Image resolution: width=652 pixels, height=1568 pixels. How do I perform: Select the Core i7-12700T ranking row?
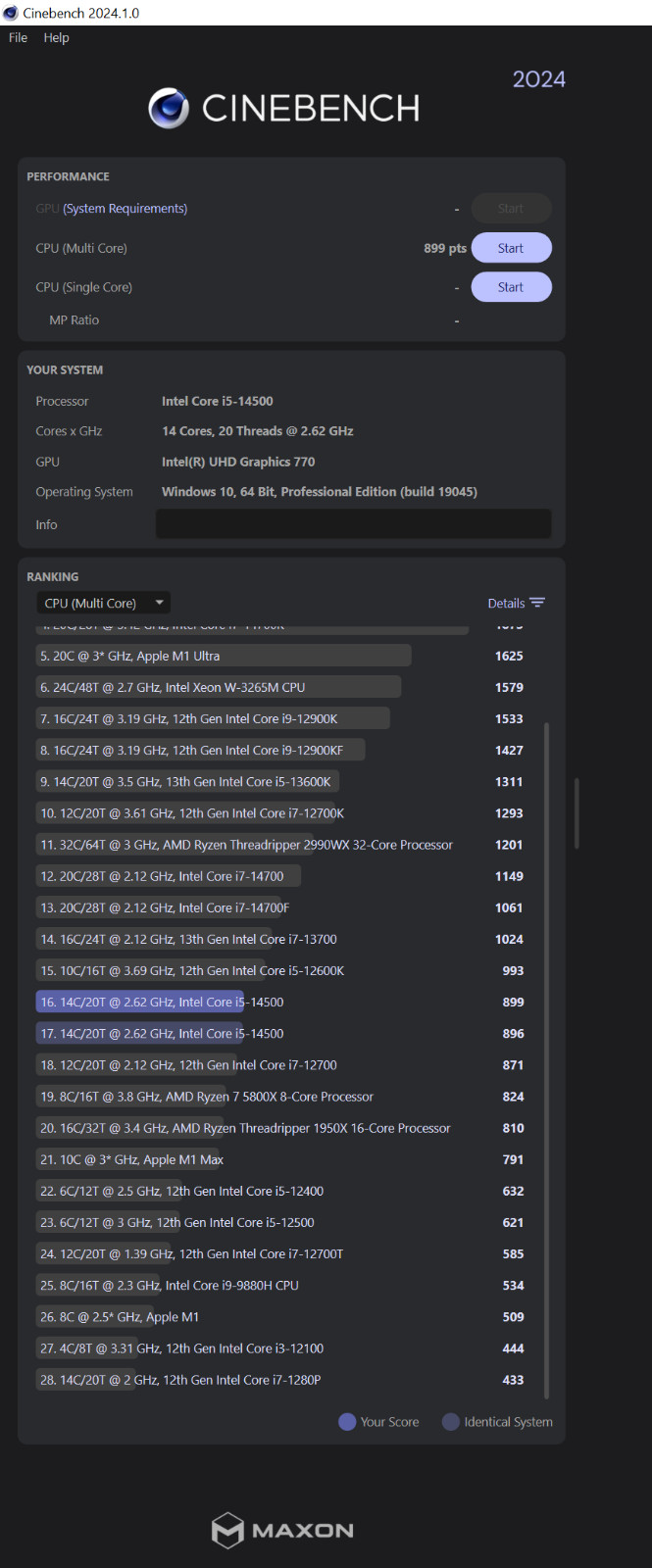[x=282, y=1253]
